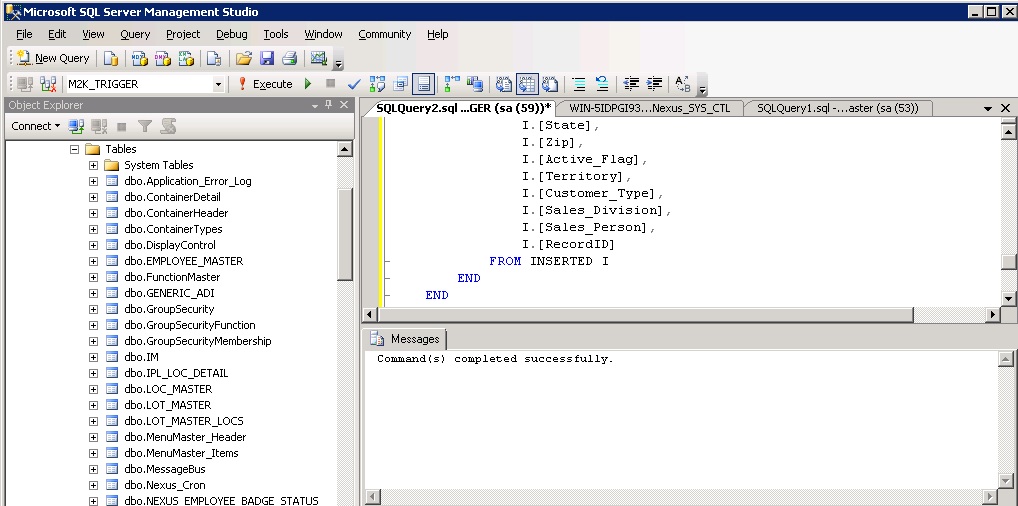The image size is (1018, 506).
Task: Open the Tools menu
Action: tap(276, 34)
